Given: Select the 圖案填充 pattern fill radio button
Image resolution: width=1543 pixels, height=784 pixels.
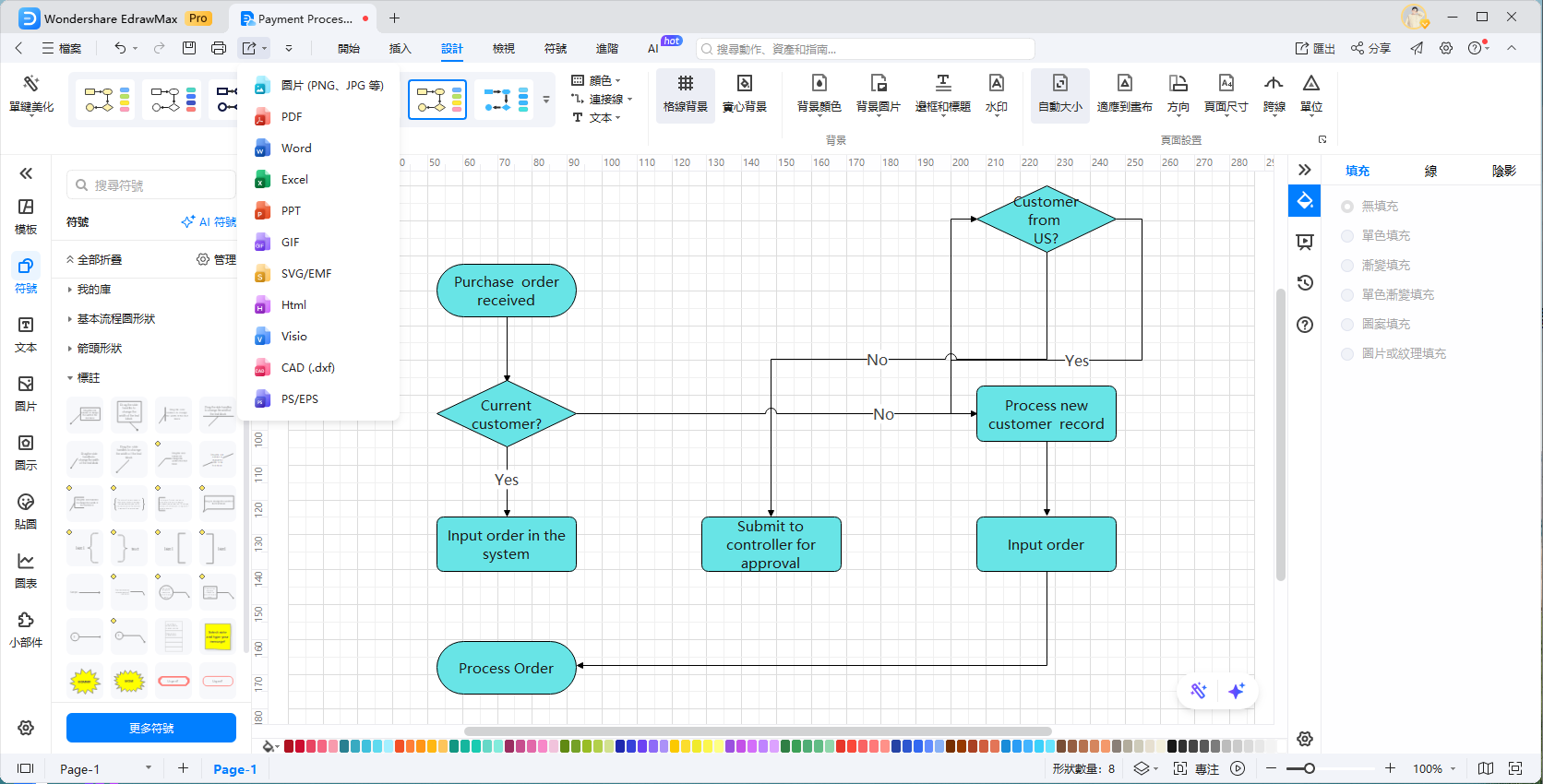Looking at the screenshot, I should 1347,325.
